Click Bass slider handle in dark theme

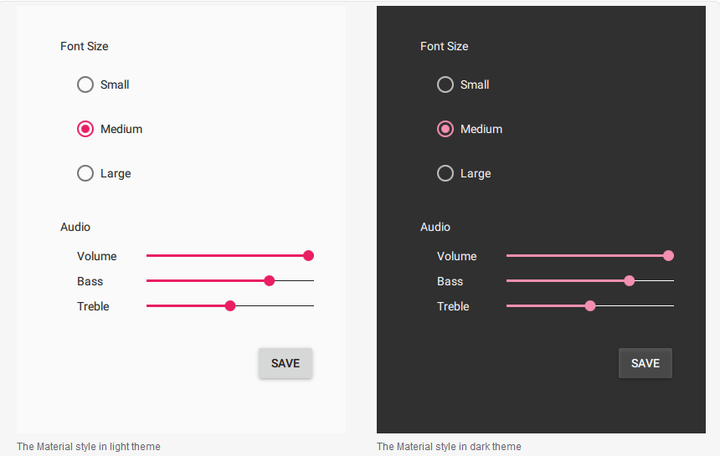point(629,281)
